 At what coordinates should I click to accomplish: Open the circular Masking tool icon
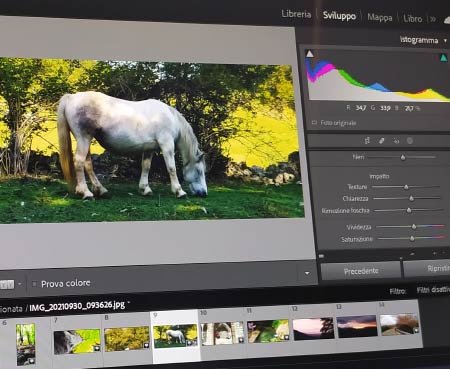click(x=410, y=141)
